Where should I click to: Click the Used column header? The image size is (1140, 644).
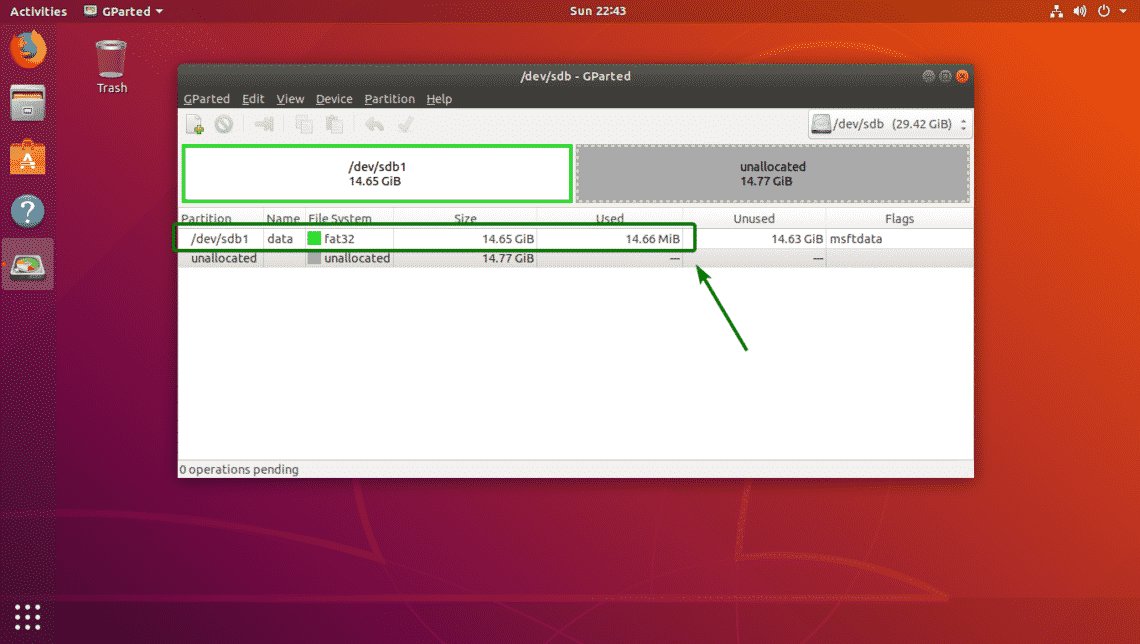click(609, 218)
